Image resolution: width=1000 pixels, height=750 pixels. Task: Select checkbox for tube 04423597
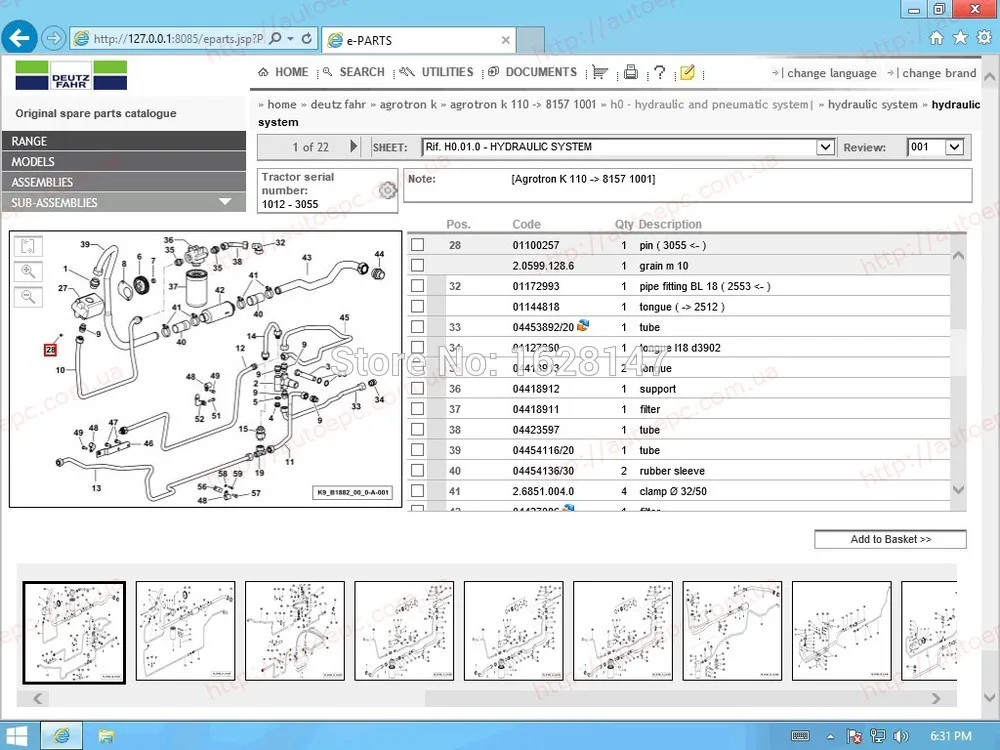(418, 429)
